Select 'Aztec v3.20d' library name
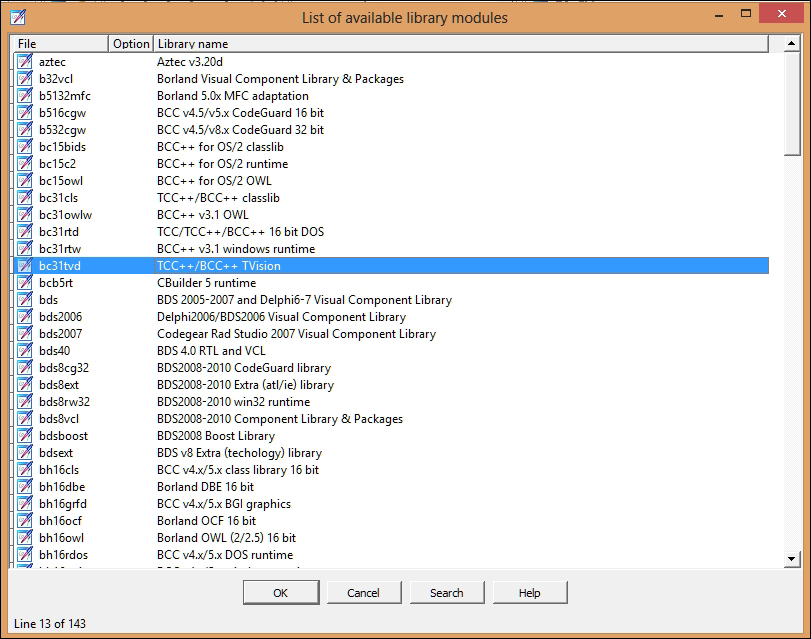Image resolution: width=811 pixels, height=639 pixels. pyautogui.click(x=190, y=62)
